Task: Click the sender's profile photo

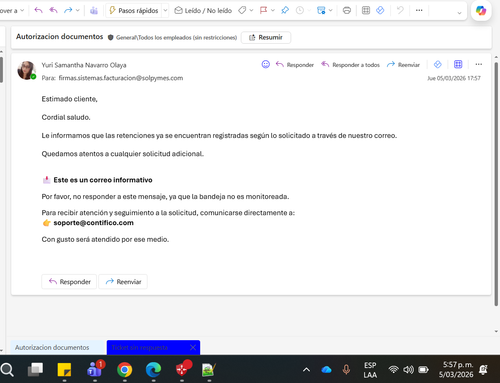Action: click(27, 70)
